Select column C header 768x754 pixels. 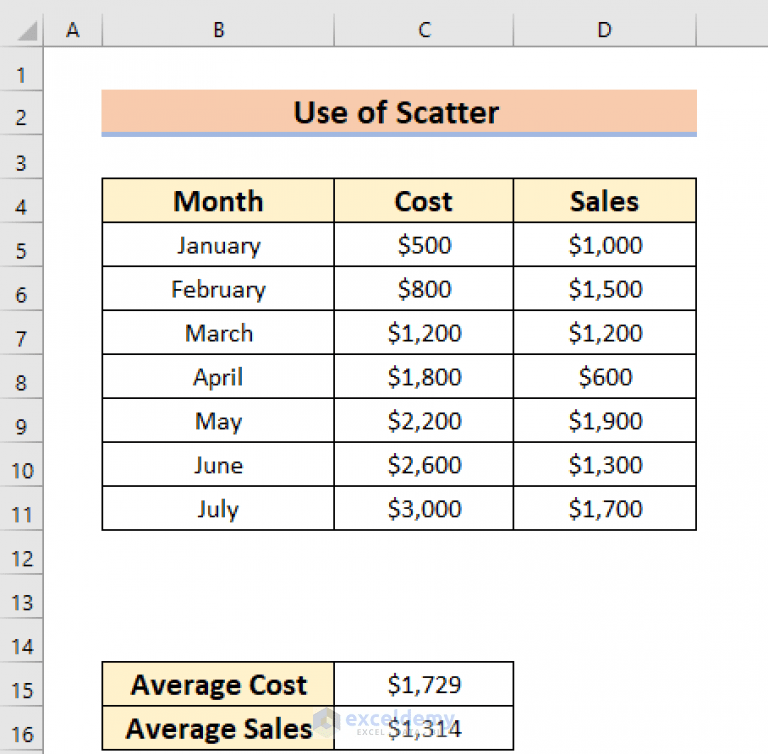[424, 31]
